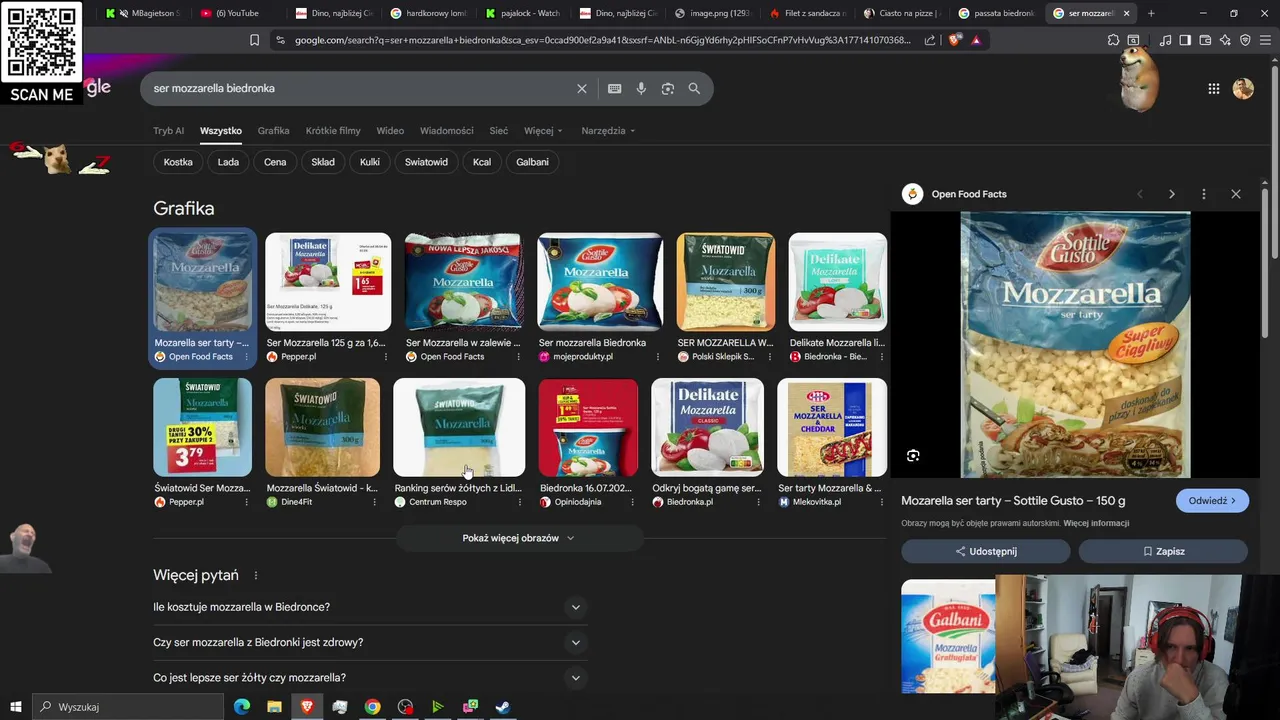Open Ser tarty Mozzarella & Cheddar thumbnail

(832, 427)
